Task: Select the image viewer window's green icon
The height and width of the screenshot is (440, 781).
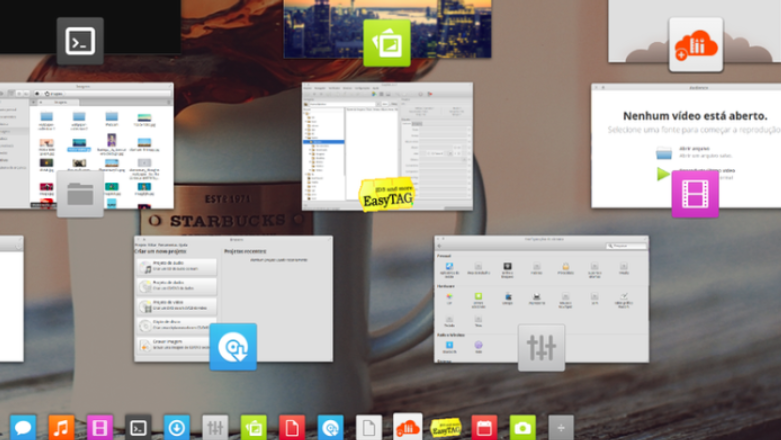Action: (x=387, y=43)
